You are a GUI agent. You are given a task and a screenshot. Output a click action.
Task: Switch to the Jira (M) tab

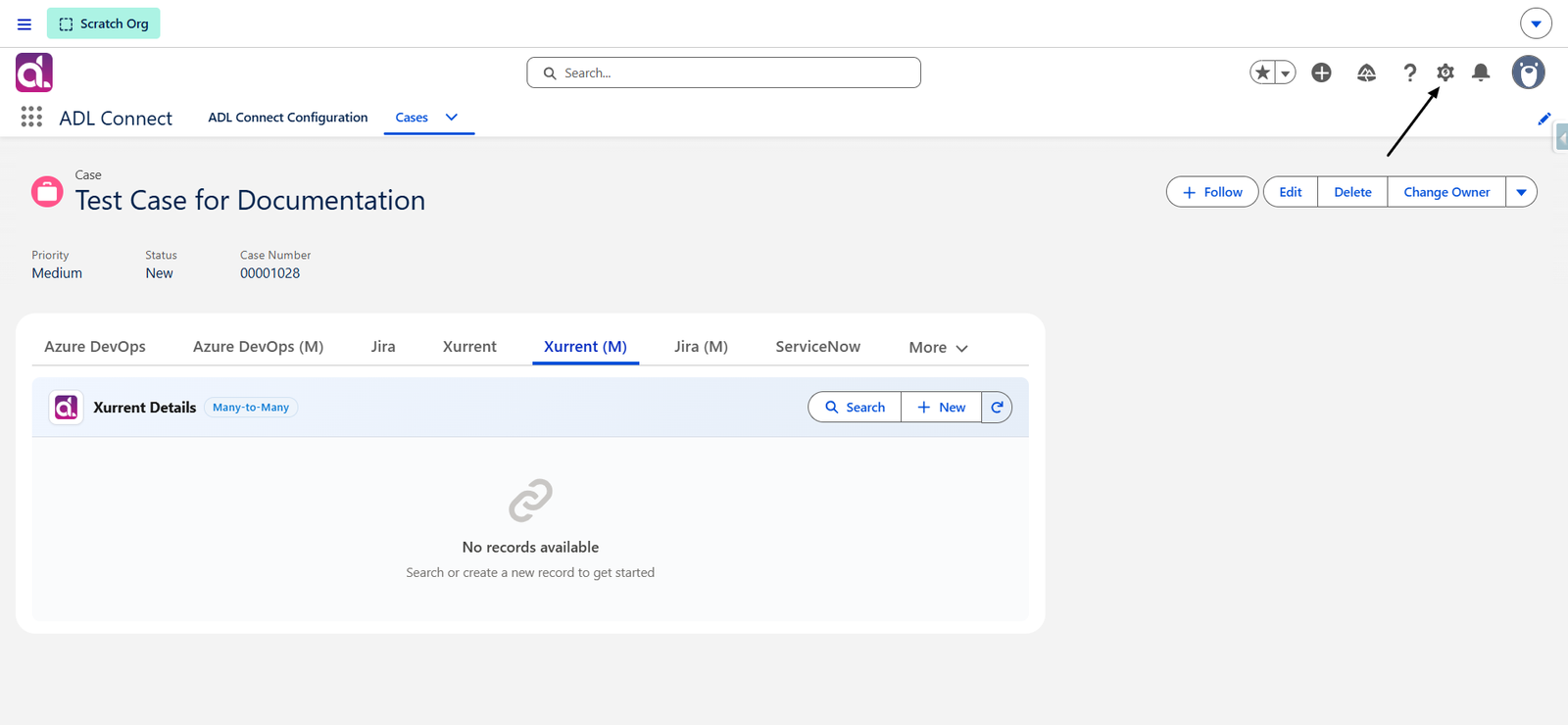point(701,347)
